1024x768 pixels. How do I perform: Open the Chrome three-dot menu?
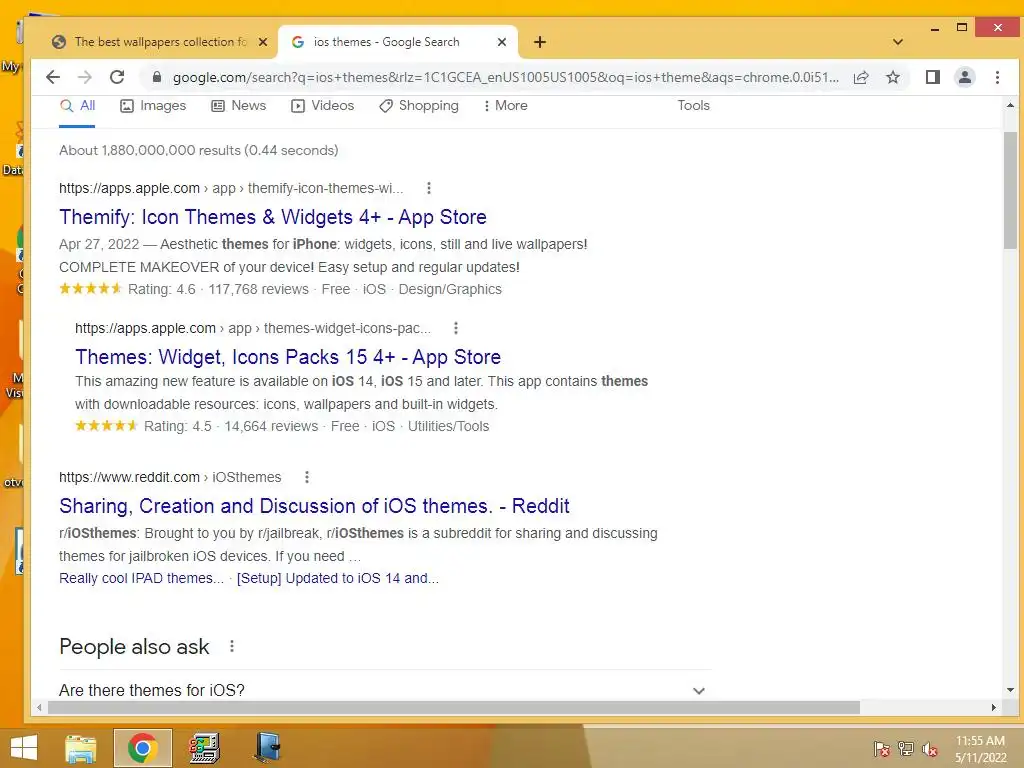coord(997,77)
